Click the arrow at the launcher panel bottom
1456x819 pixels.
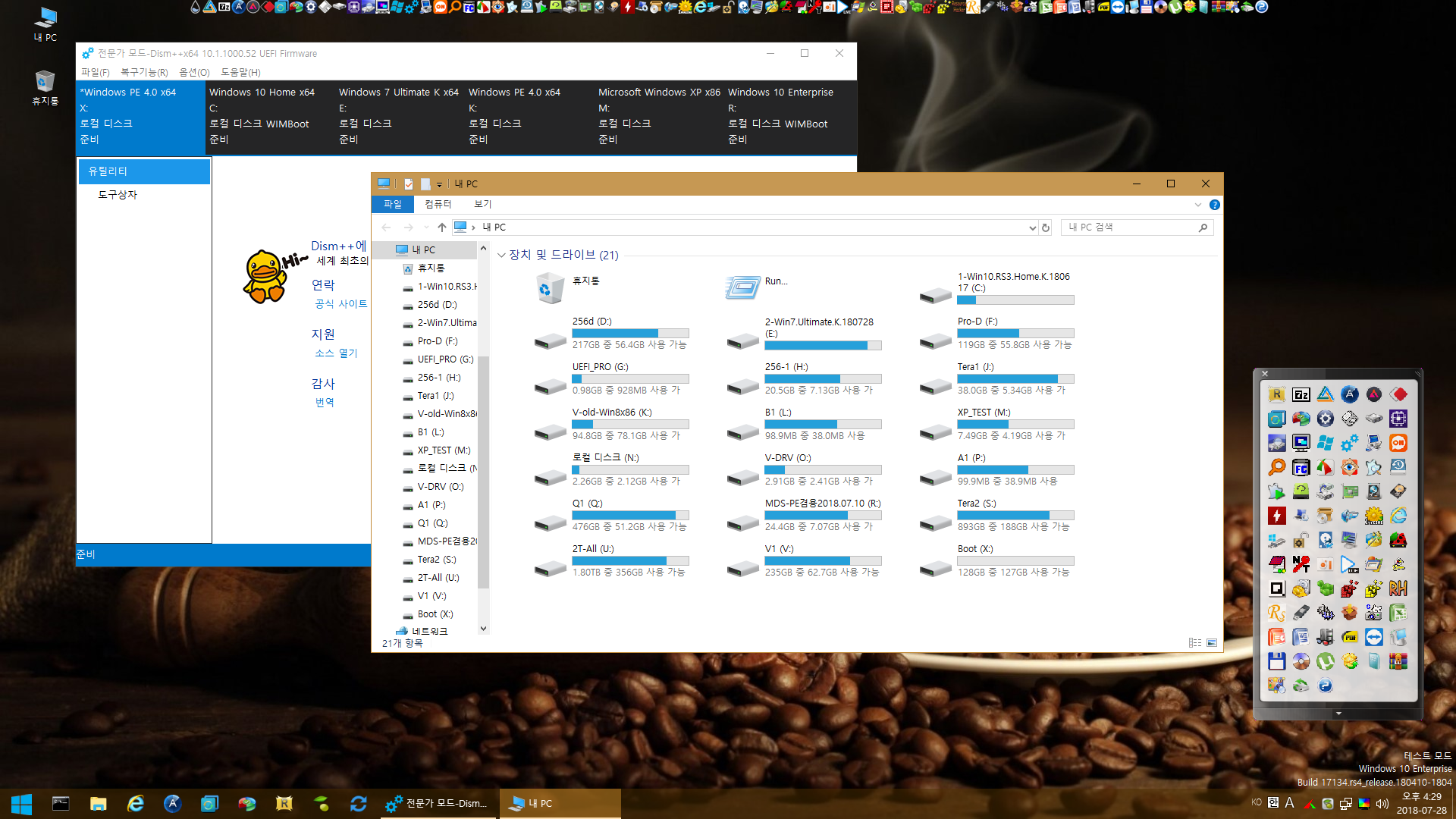click(x=1338, y=714)
